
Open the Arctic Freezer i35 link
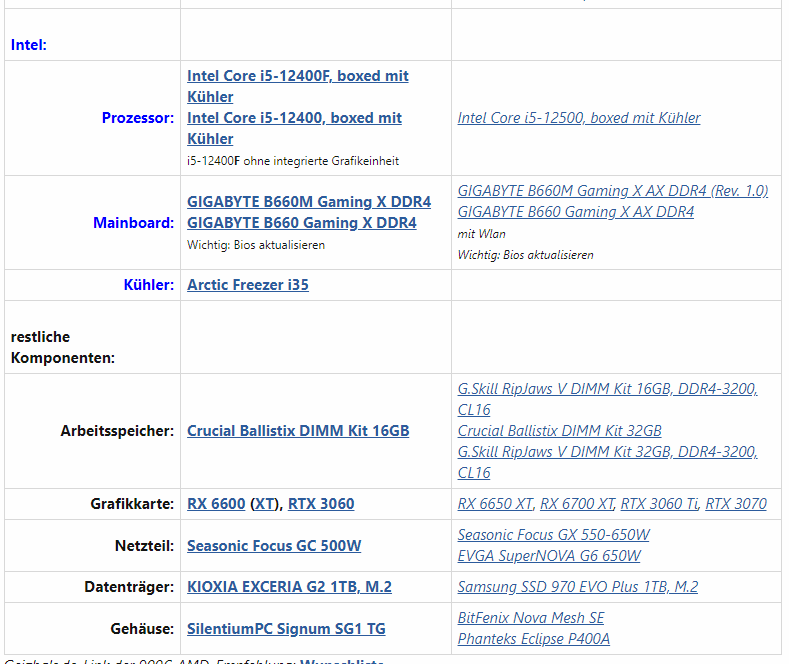[x=248, y=285]
